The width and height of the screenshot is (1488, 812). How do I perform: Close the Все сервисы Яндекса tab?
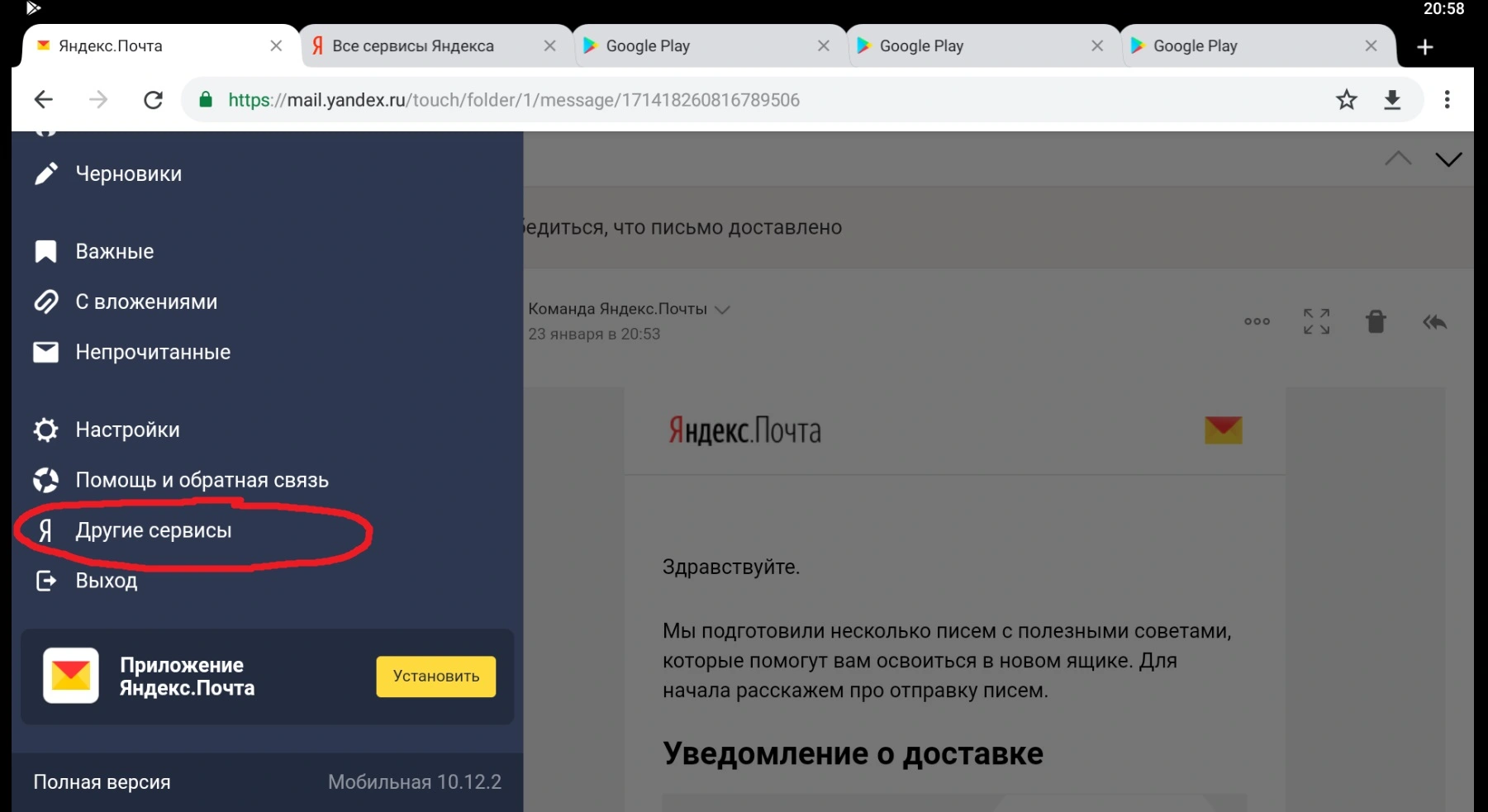tap(550, 46)
